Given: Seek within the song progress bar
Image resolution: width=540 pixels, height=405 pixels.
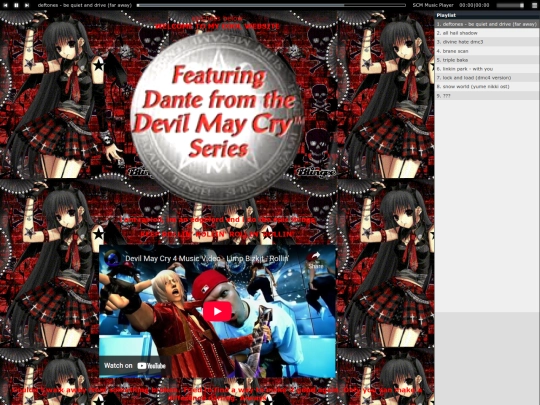Looking at the screenshot, I should pyautogui.click(x=271, y=5).
